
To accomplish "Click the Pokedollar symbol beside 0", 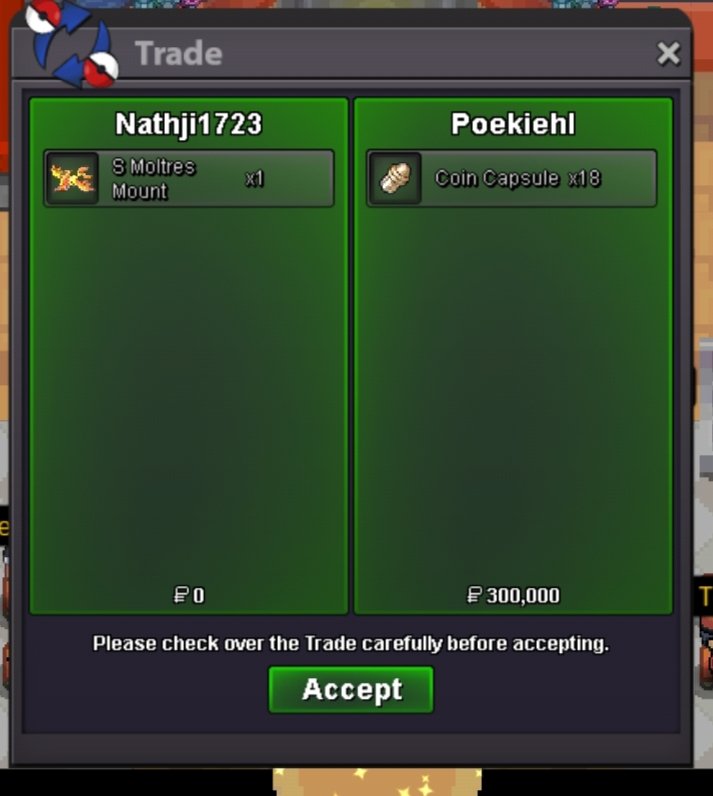I will coord(181,595).
